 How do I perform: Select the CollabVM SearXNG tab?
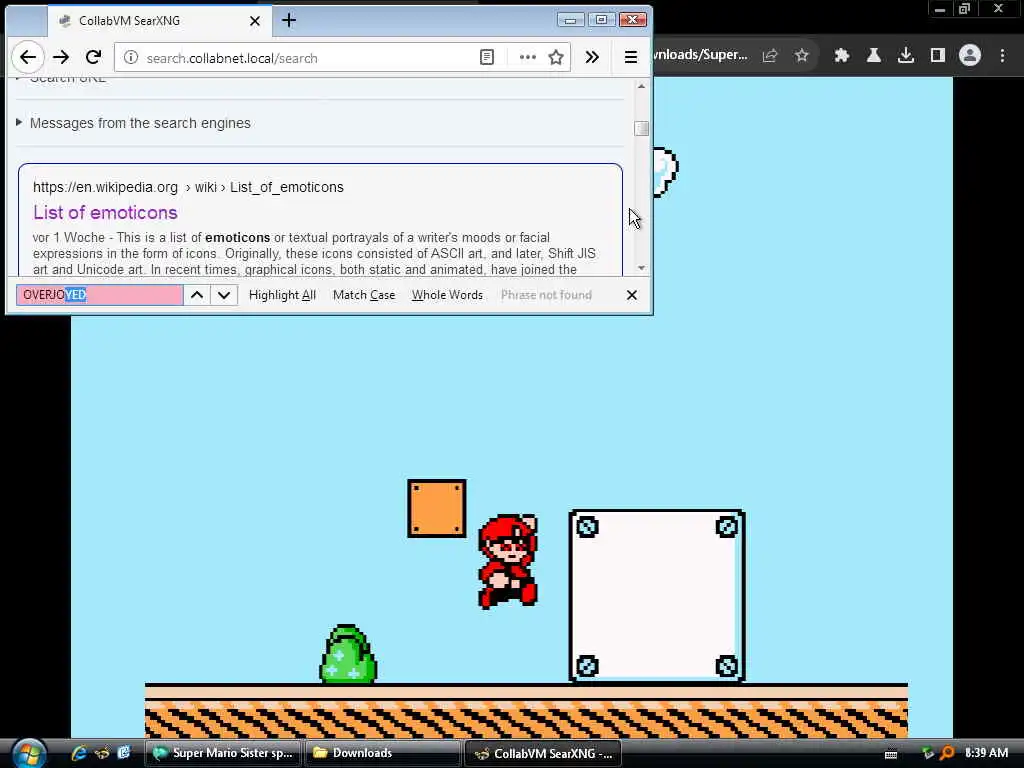[x=157, y=21]
